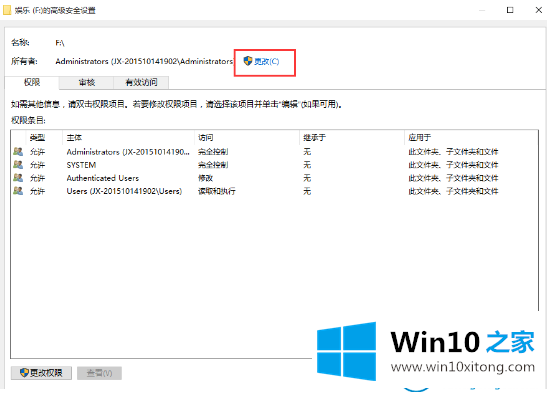Sort by the 主体 column header
The image size is (547, 393).
[x=74, y=138]
